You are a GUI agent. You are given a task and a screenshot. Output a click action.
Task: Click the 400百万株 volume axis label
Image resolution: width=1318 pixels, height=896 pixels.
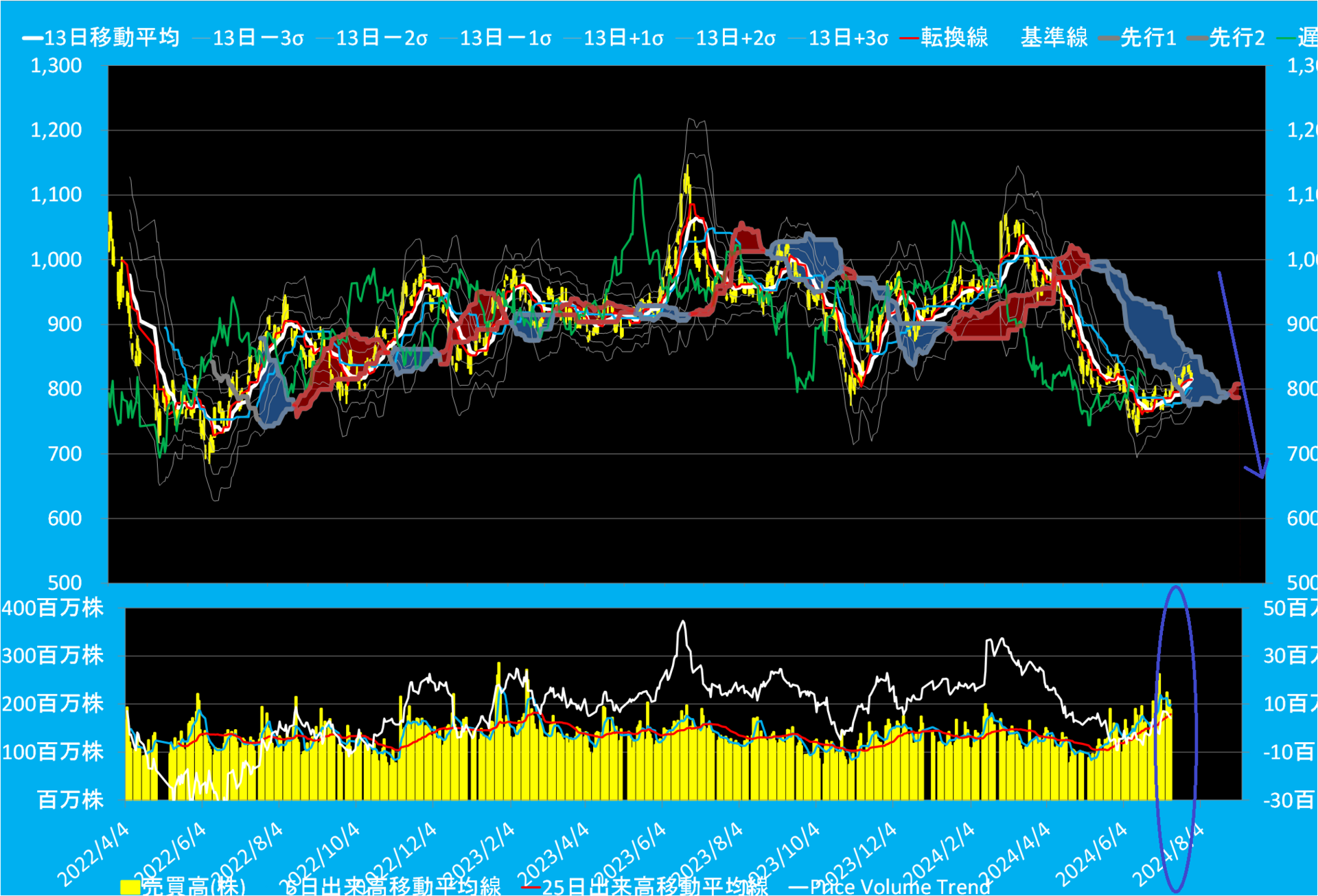52,608
